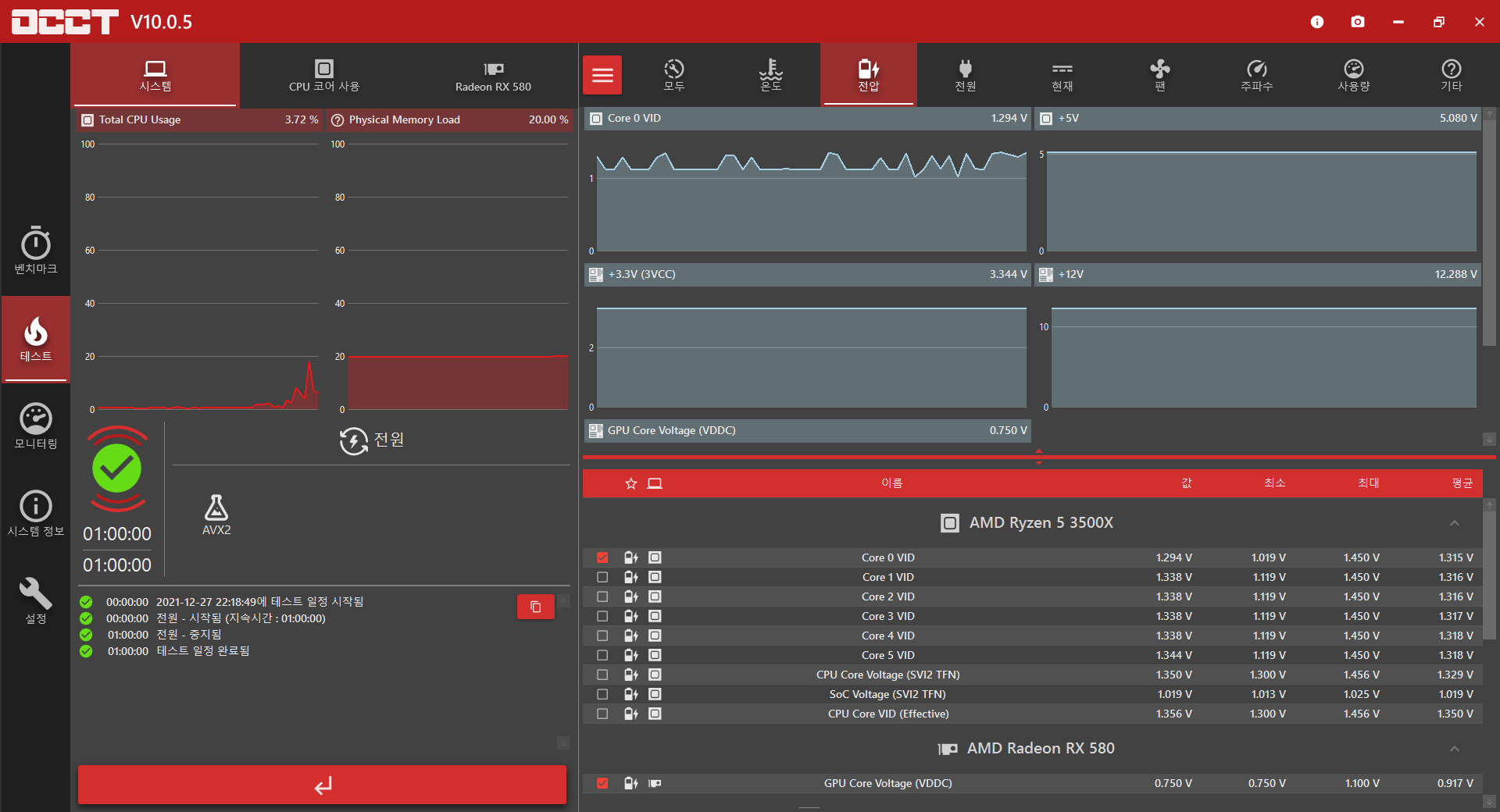
Task: Click +3.3V (3VCC) graph header icon
Action: 596,275
